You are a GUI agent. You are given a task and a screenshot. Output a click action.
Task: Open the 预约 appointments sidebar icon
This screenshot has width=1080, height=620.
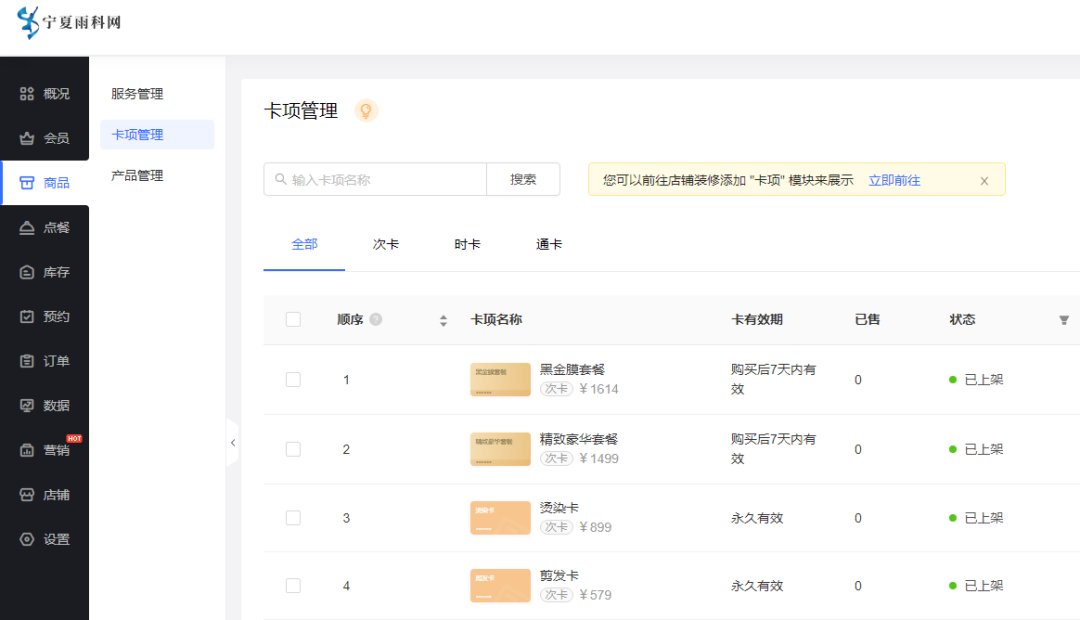(x=27, y=316)
